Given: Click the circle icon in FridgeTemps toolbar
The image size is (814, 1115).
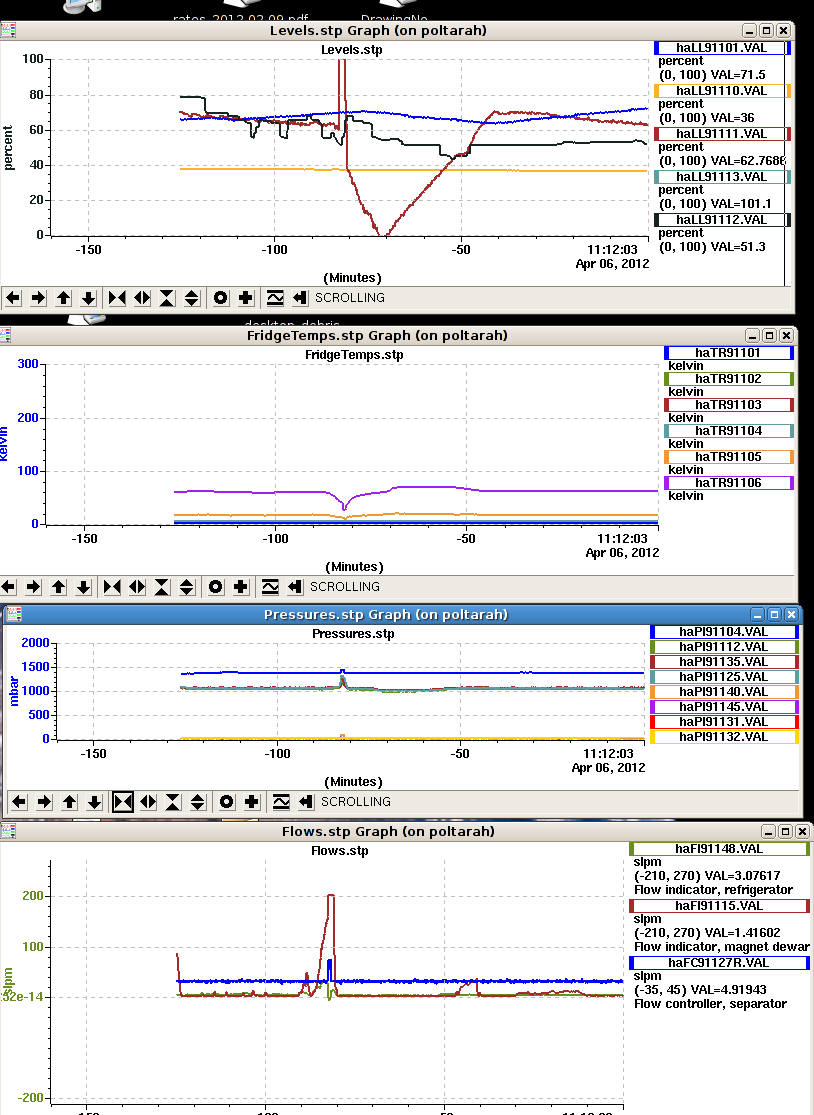Looking at the screenshot, I should click(216, 587).
